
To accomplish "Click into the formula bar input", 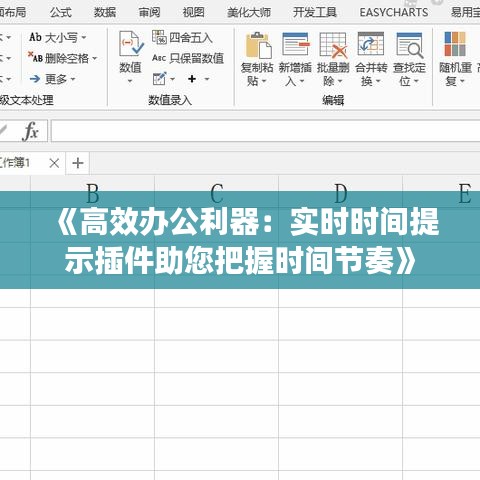I will pos(266,131).
